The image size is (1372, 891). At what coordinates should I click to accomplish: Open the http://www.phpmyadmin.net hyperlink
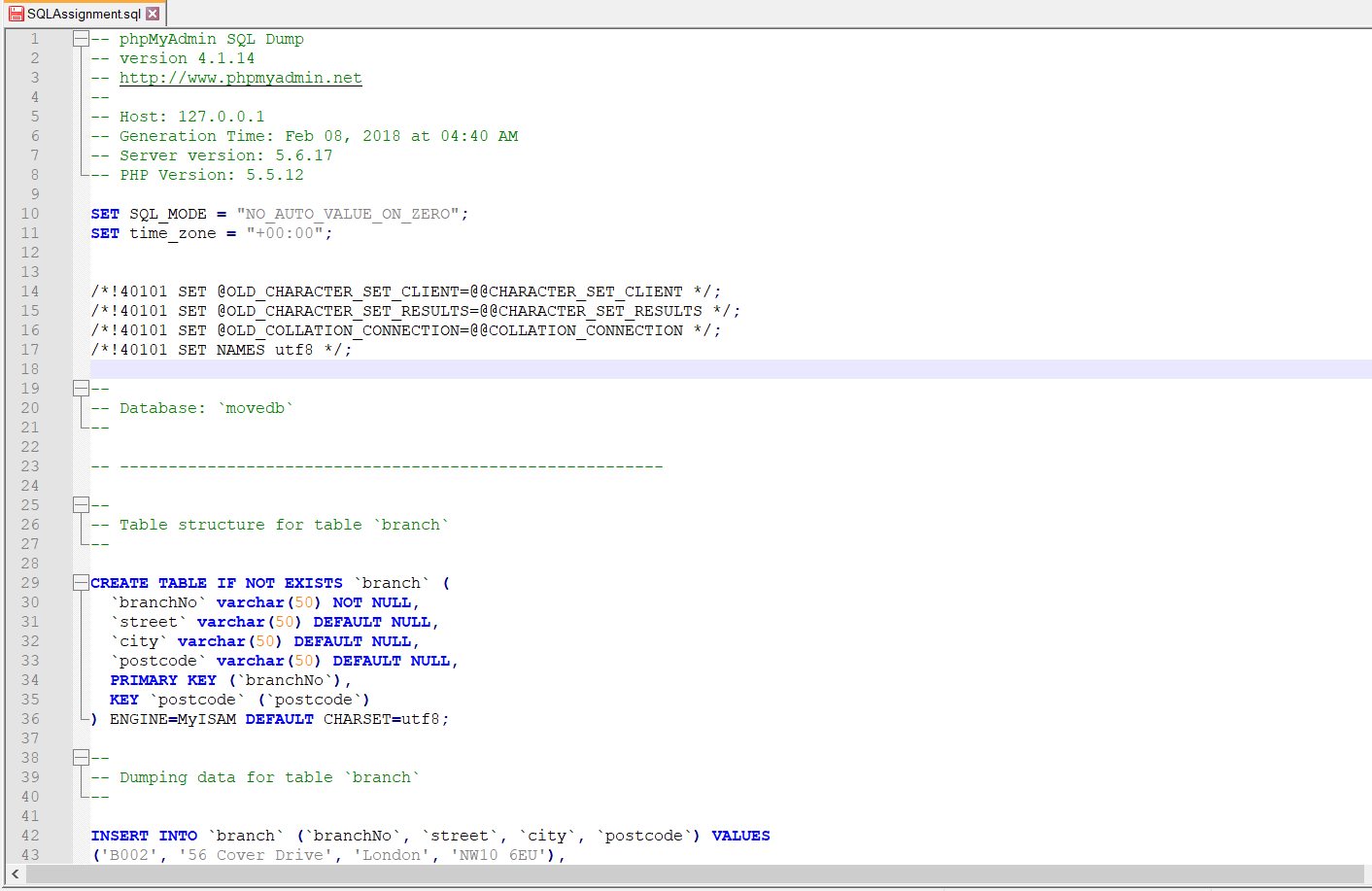click(x=240, y=77)
